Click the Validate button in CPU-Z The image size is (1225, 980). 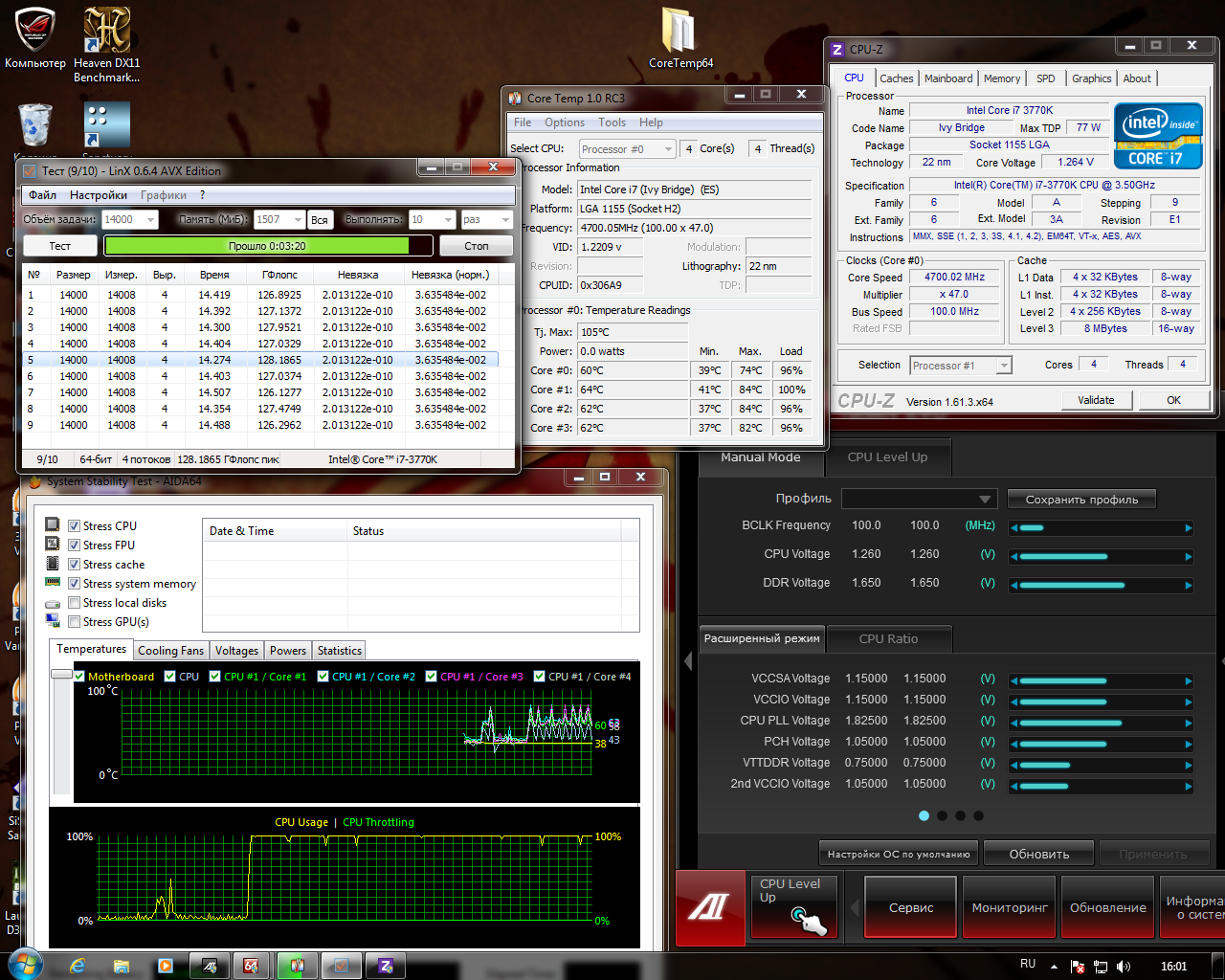pos(1096,400)
